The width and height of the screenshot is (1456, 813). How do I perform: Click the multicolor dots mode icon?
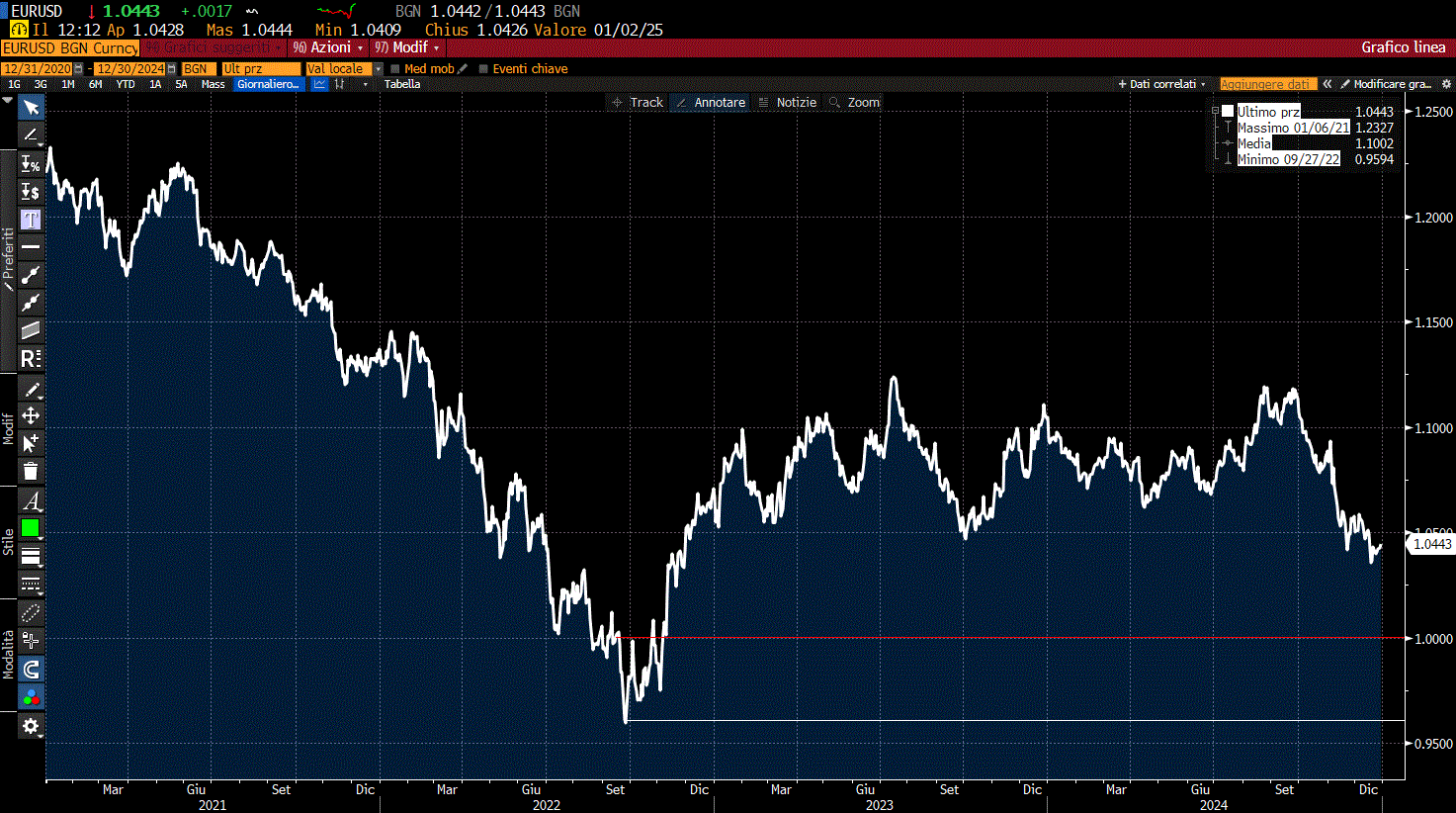click(x=31, y=697)
